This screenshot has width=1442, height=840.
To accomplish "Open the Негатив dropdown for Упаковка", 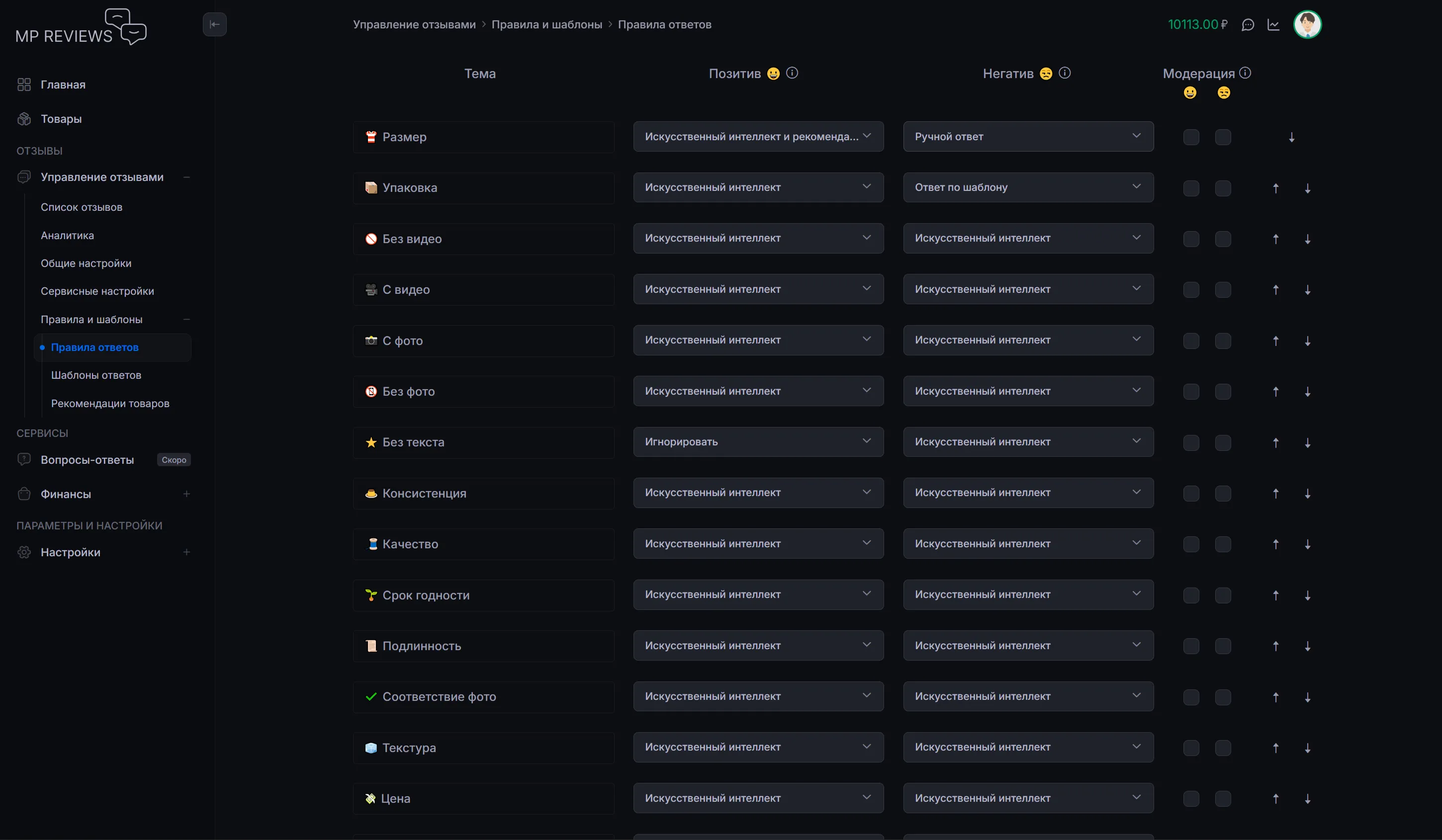I will 1028,187.
